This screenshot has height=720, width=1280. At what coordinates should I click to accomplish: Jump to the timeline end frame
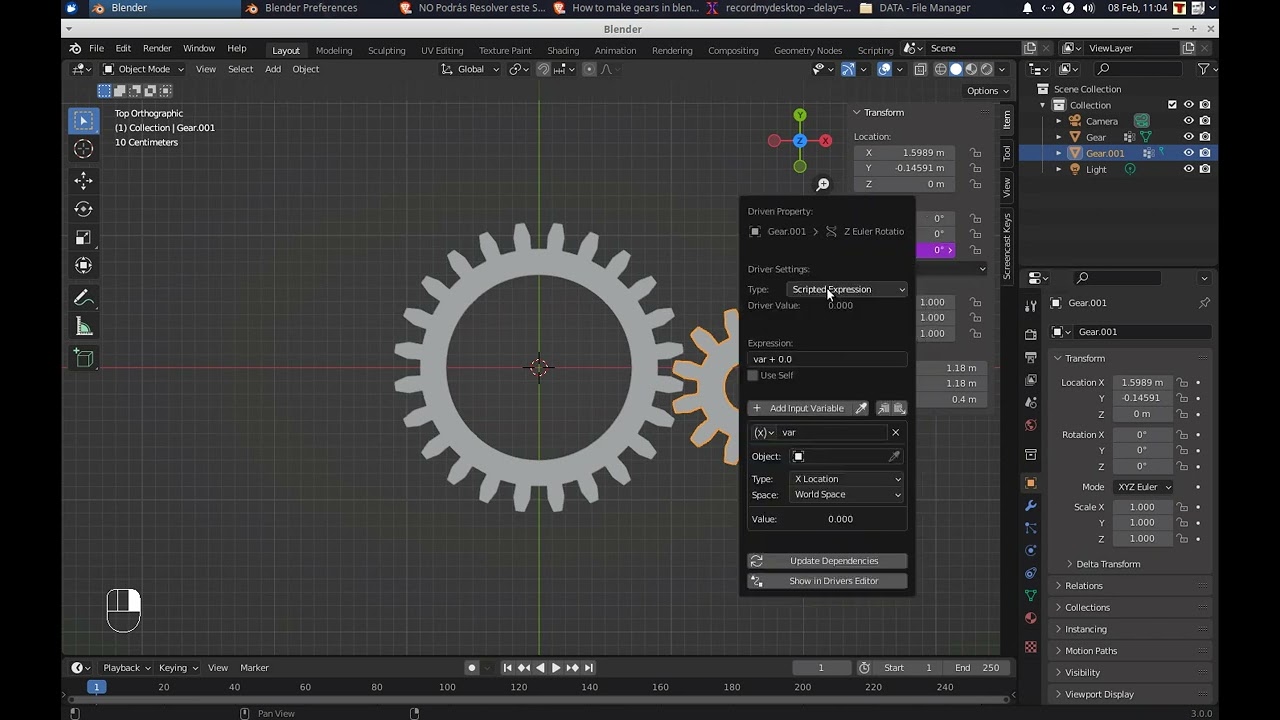(x=589, y=668)
